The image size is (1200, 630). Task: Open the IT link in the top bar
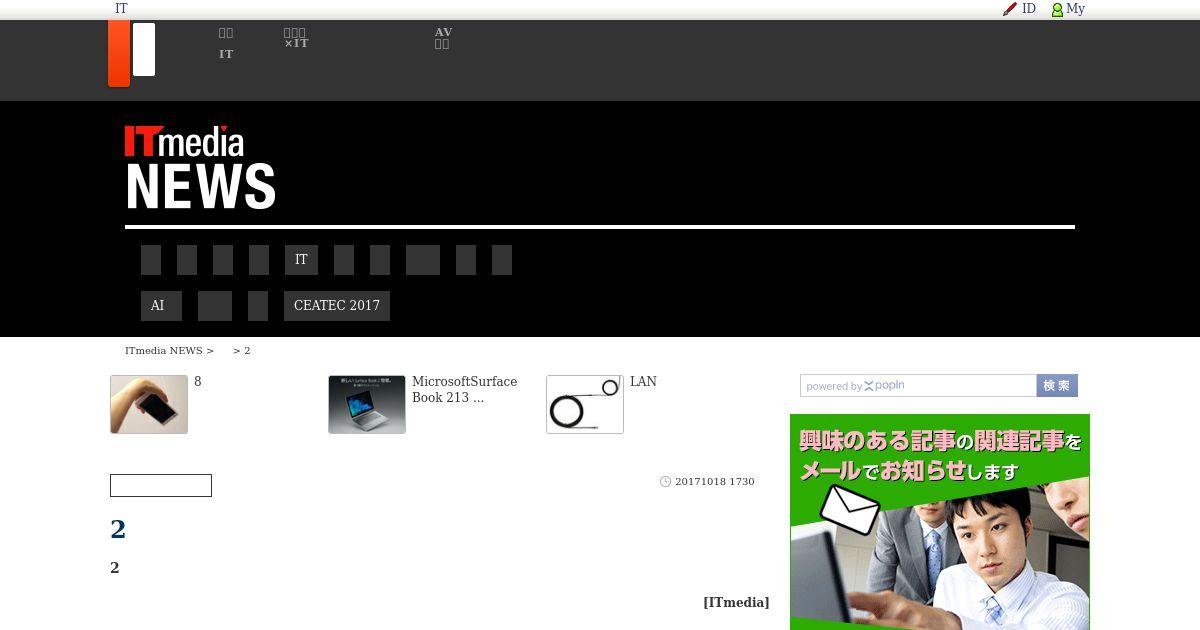[x=121, y=9]
